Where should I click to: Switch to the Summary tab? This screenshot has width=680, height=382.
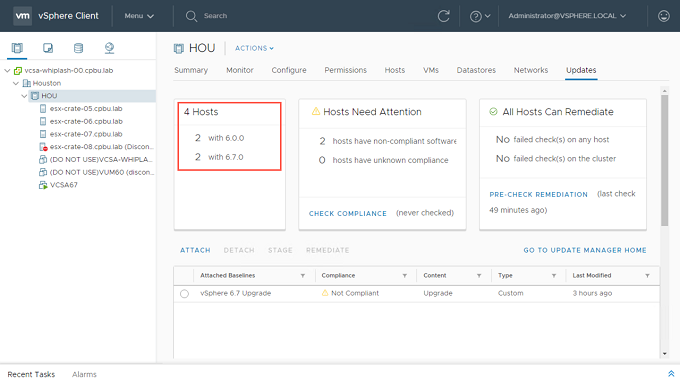click(191, 70)
